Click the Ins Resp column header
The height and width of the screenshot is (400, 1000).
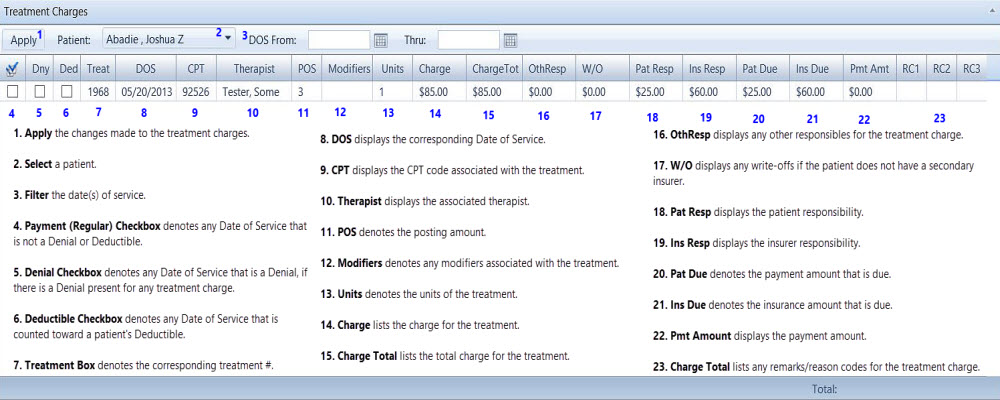[x=707, y=69]
